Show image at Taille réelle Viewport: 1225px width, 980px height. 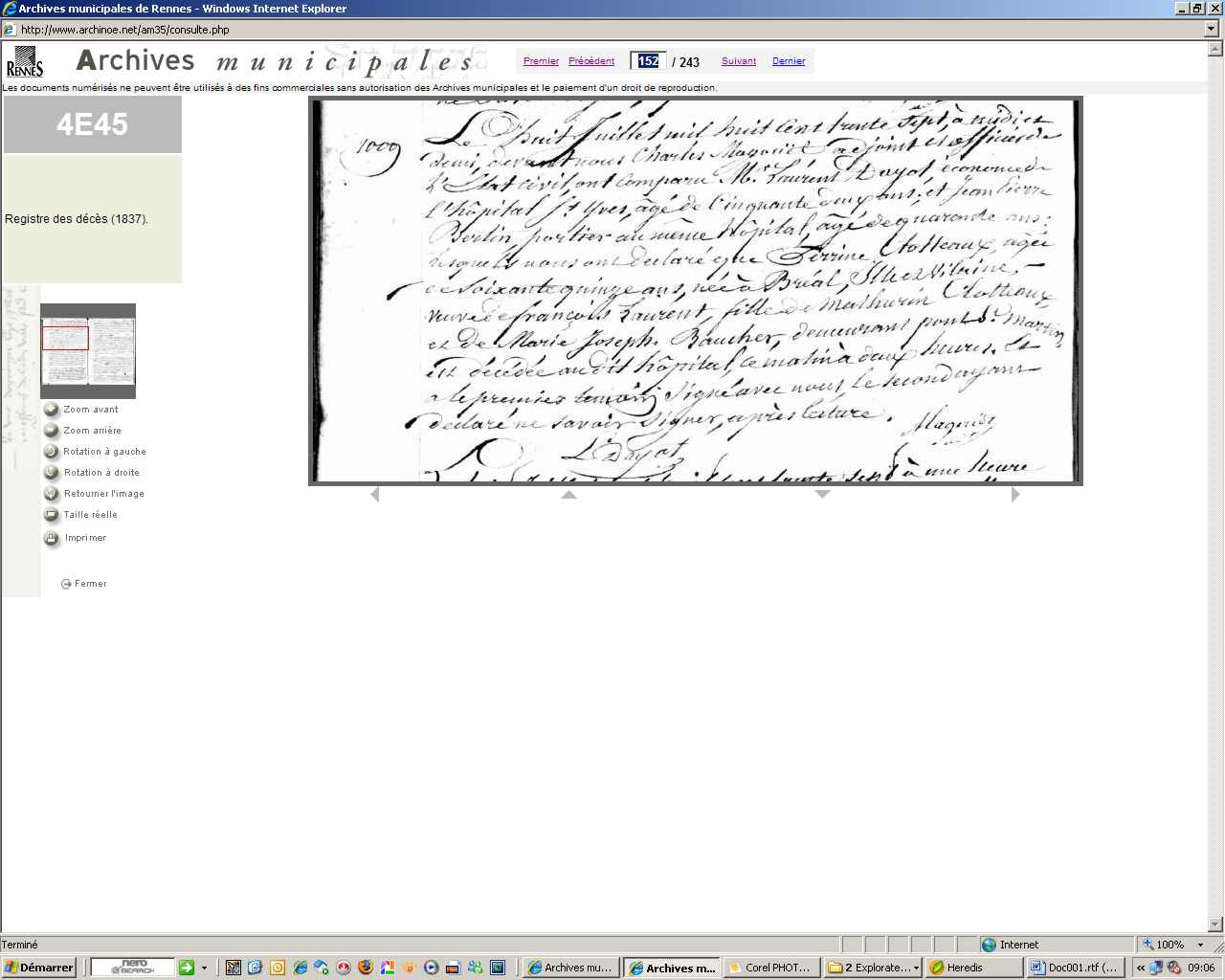(52, 515)
